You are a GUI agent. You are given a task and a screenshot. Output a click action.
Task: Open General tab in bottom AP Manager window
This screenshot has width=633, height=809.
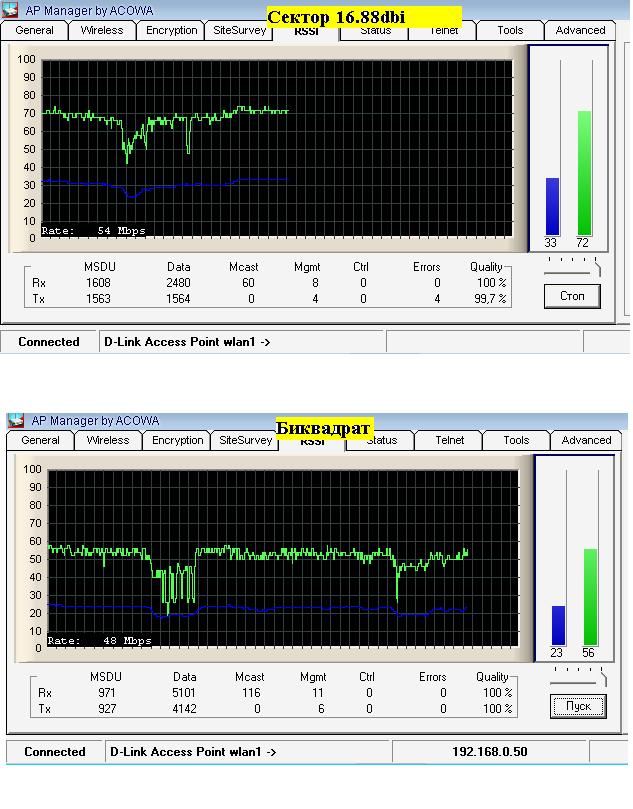click(x=40, y=441)
